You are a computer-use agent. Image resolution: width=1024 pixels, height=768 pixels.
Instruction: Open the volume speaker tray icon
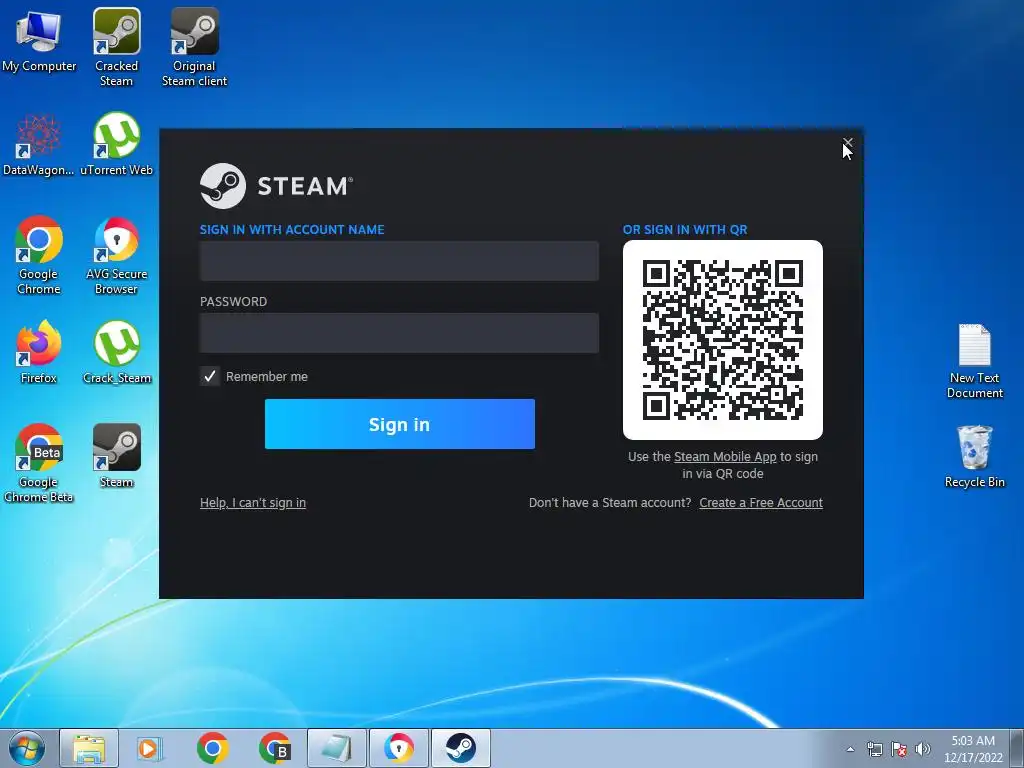coord(923,749)
